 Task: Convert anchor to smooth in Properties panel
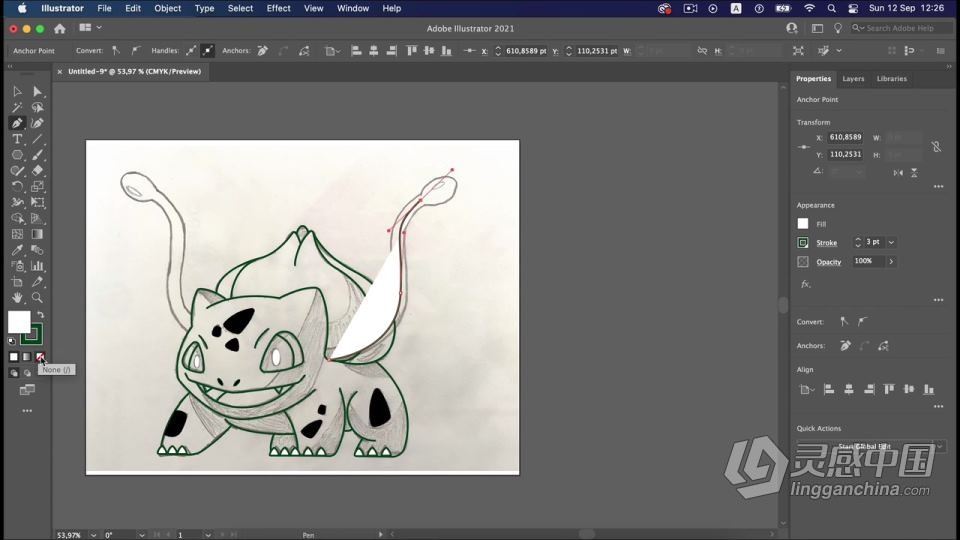coord(863,321)
